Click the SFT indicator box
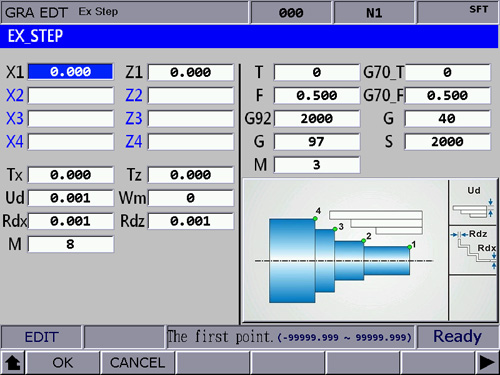Image resolution: width=500 pixels, height=375 pixels. 458,12
